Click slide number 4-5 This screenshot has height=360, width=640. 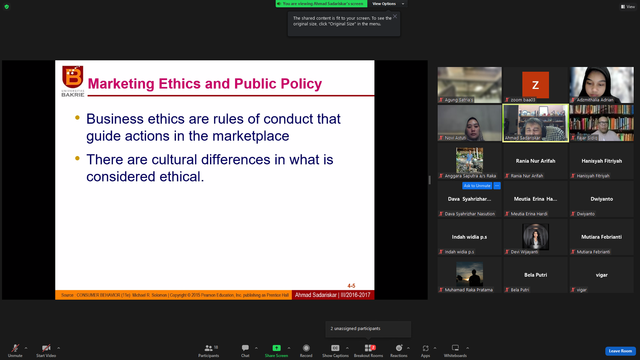pyautogui.click(x=351, y=286)
